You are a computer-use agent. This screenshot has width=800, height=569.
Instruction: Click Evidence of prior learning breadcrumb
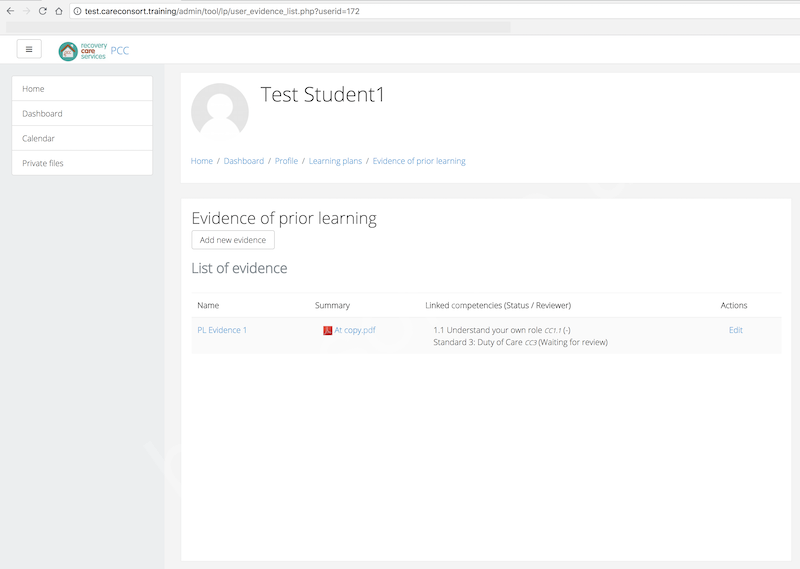419,161
